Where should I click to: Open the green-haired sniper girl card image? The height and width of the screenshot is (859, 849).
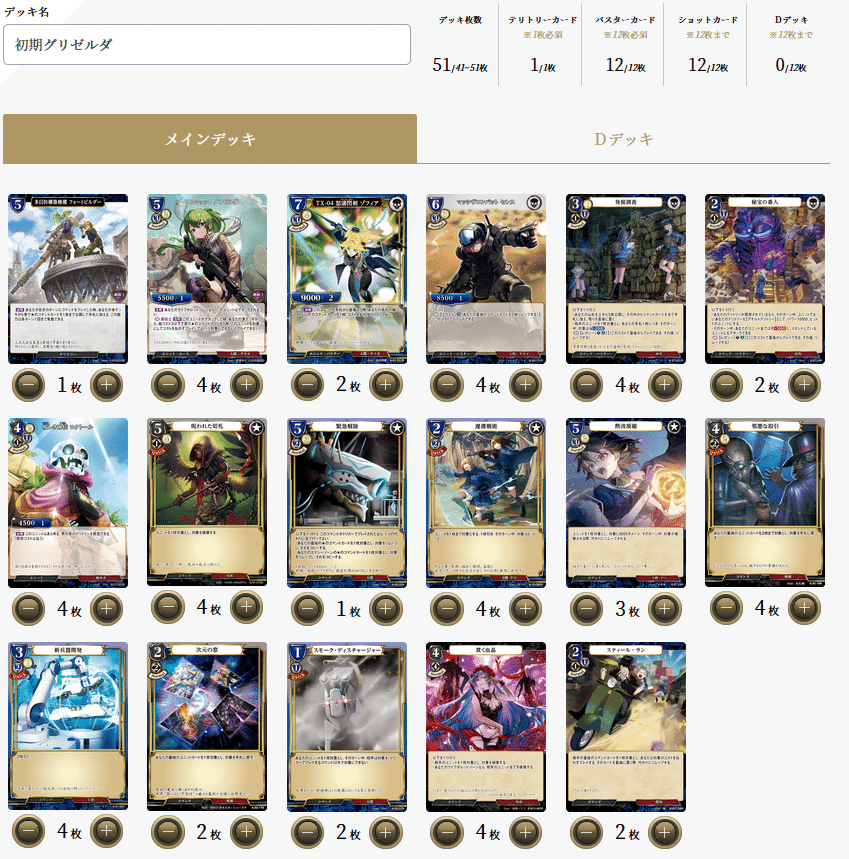pos(207,279)
